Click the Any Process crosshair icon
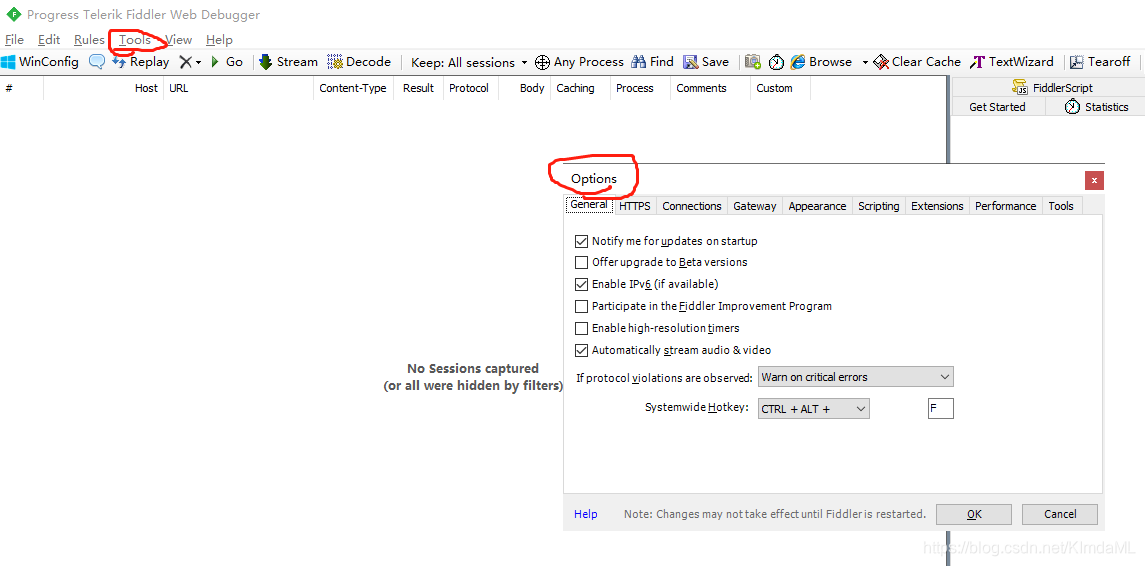Image resolution: width=1145 pixels, height=566 pixels. point(543,62)
